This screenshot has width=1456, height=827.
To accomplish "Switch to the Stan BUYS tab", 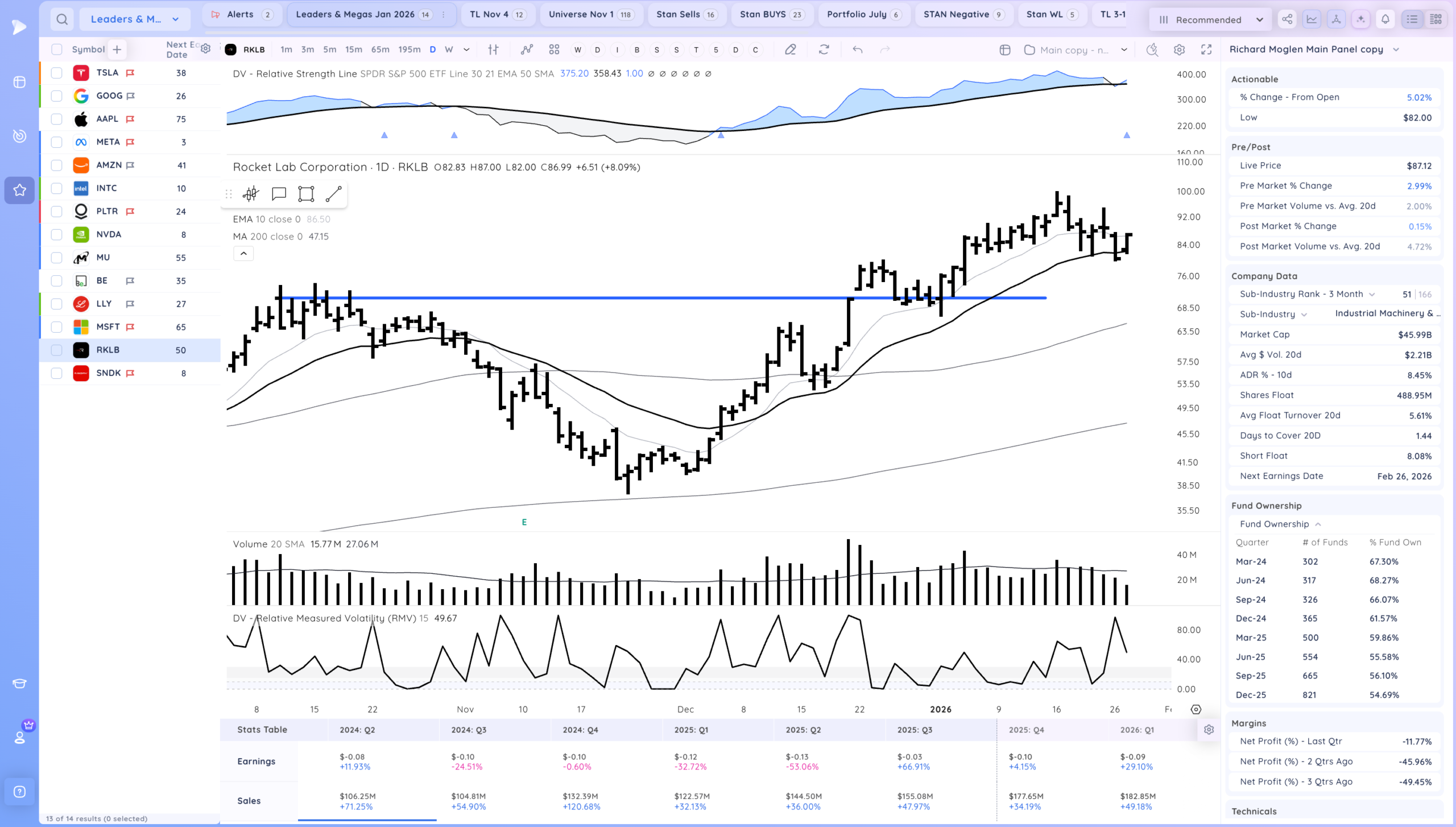I will [x=771, y=15].
